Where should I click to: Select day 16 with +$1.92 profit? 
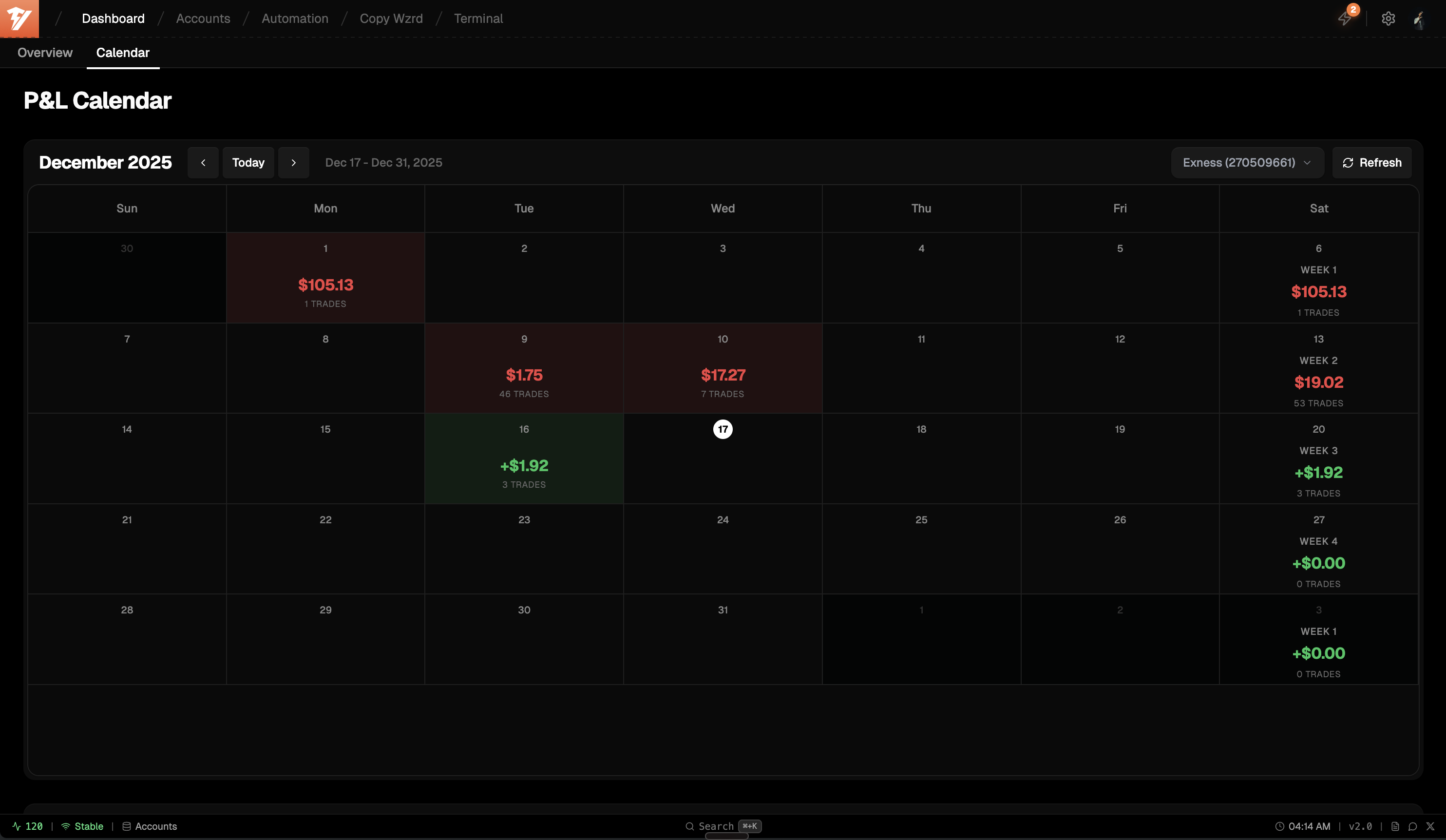[523, 459]
